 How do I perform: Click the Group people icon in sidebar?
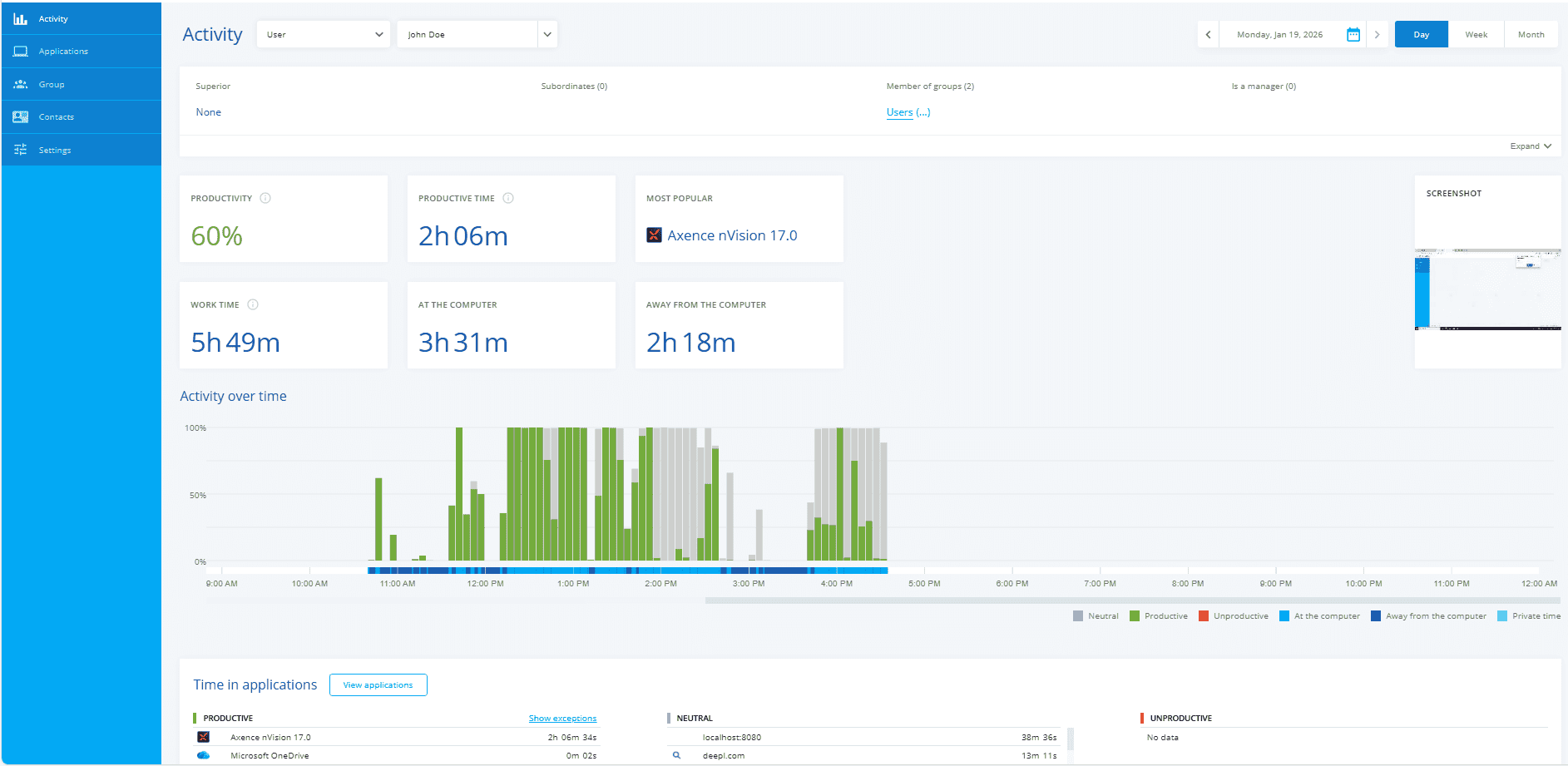click(x=20, y=85)
